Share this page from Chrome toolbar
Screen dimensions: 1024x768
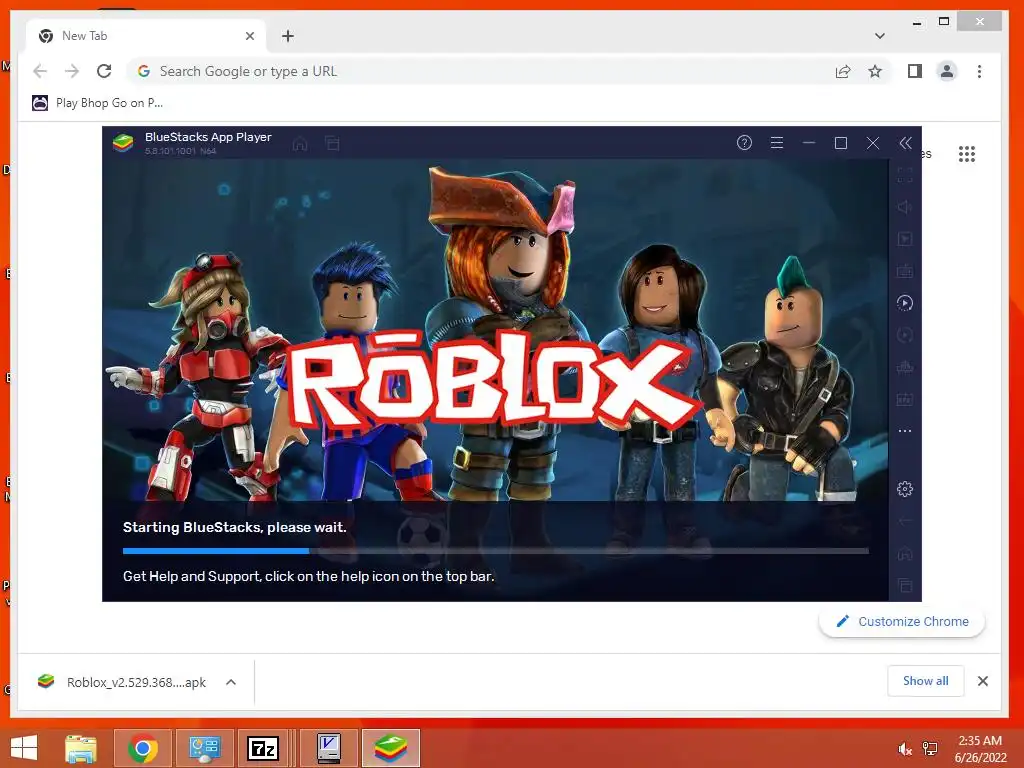843,71
